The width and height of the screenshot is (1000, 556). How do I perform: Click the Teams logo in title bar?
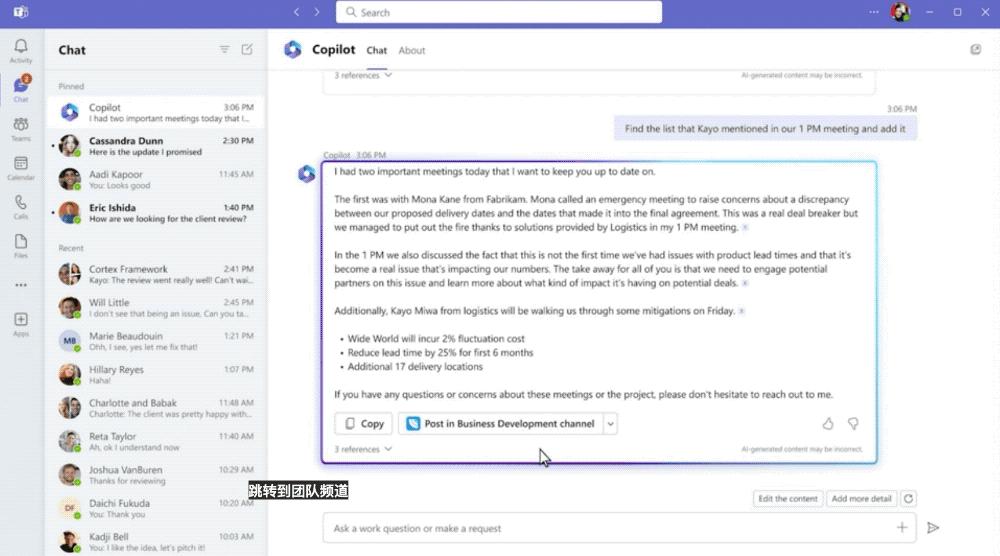20,12
